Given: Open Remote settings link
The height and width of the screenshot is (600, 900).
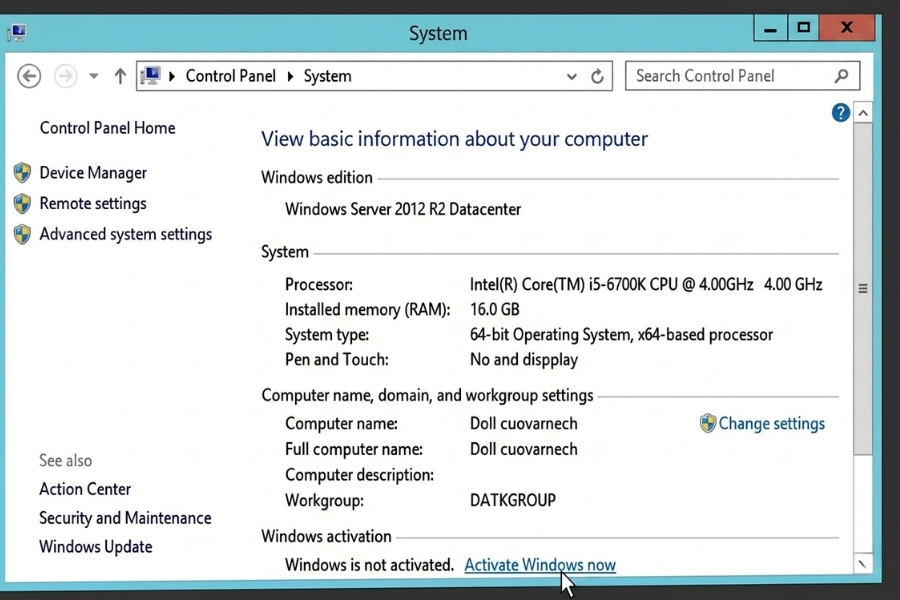Looking at the screenshot, I should (93, 203).
